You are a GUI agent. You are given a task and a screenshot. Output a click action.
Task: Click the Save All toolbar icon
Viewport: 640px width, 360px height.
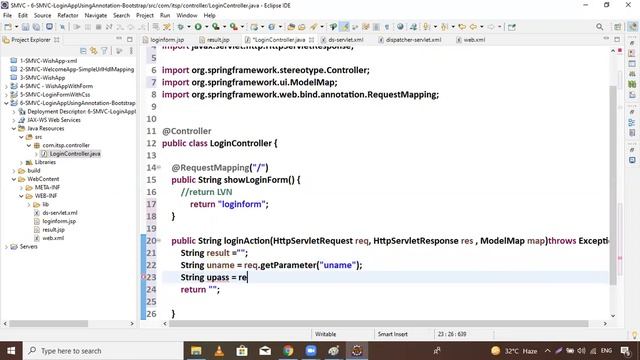tap(36, 27)
